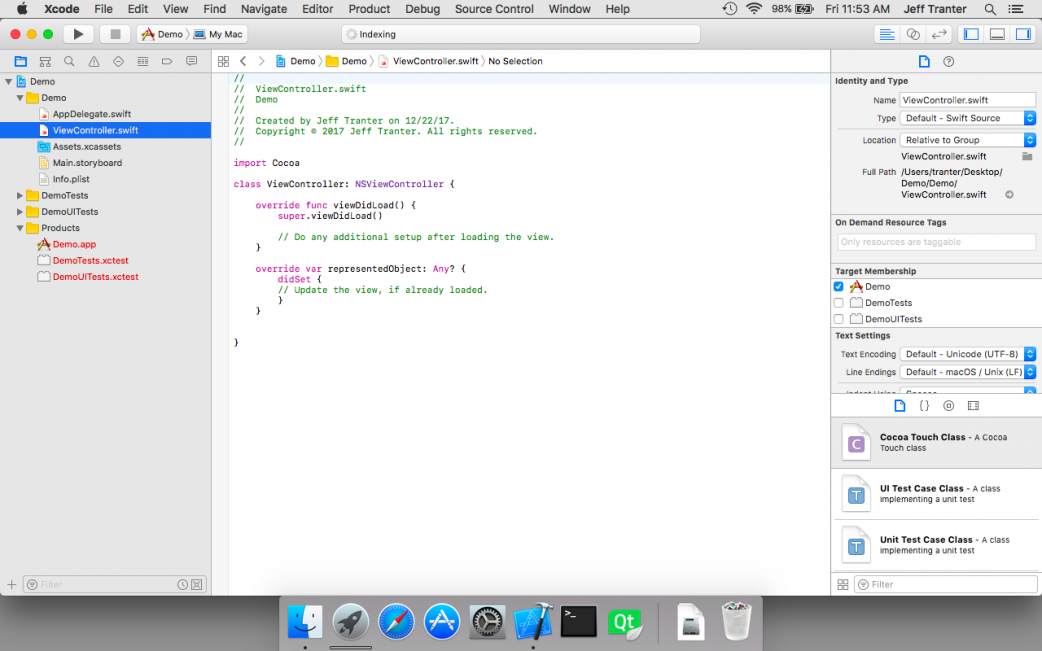Show the Debug area
This screenshot has width=1042, height=651.
pos(997,34)
